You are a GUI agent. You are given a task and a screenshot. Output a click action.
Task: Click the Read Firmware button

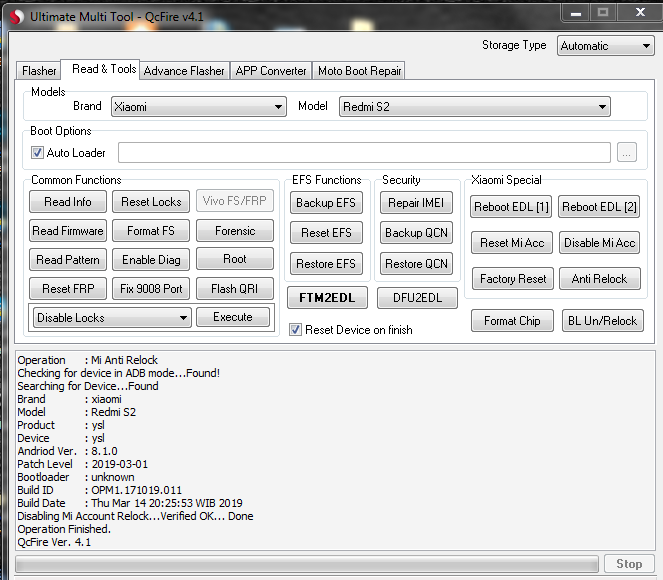[68, 231]
